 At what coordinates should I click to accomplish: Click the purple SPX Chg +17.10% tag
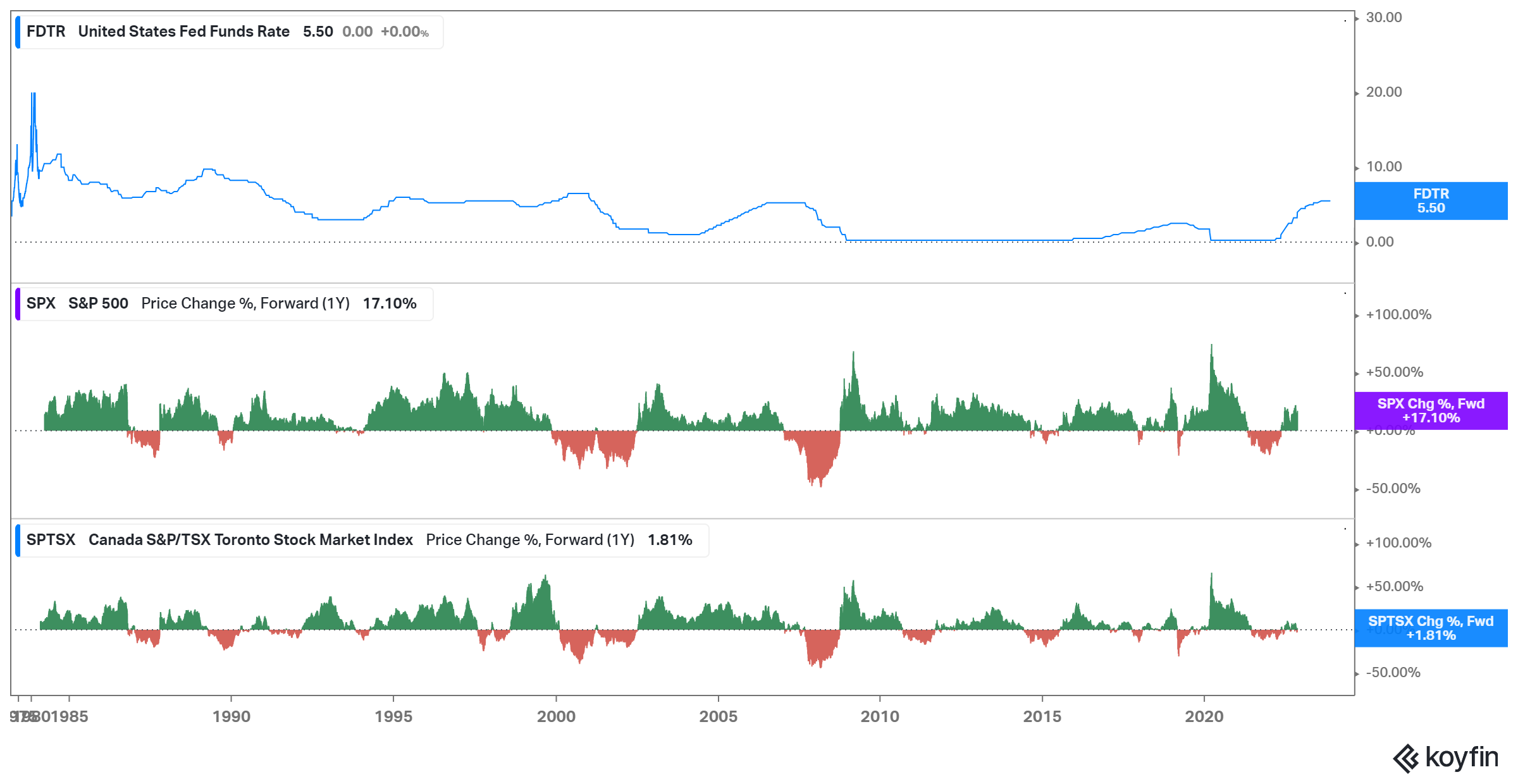(x=1431, y=411)
